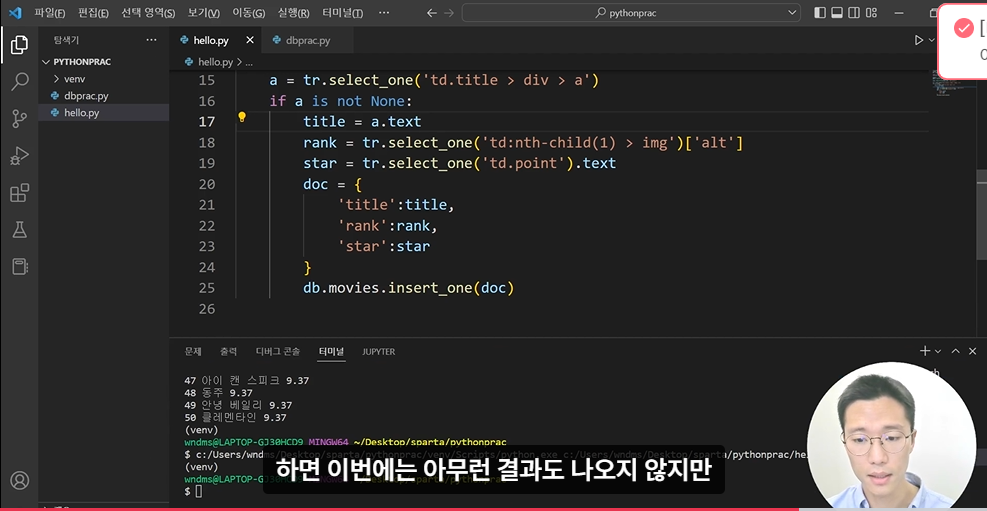The height and width of the screenshot is (511, 987).
Task: Open the 편집(E) menu
Action: (93, 13)
